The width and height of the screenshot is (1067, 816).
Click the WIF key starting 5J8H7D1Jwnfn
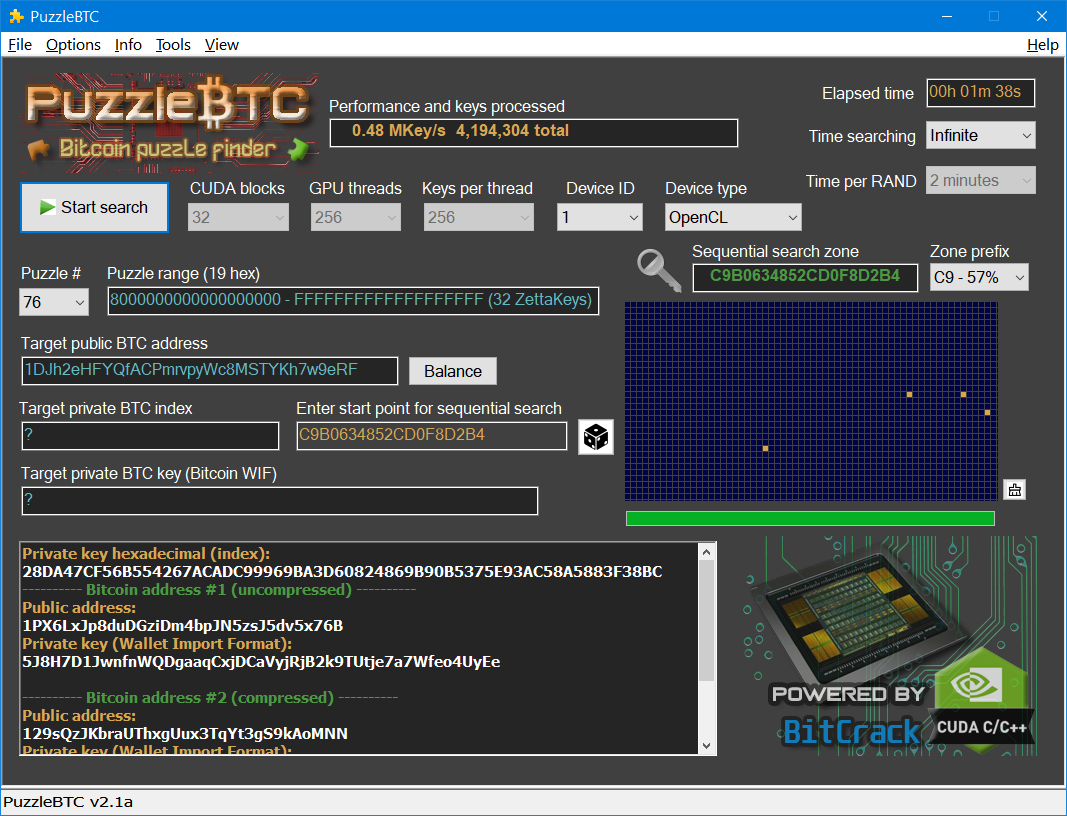[261, 662]
